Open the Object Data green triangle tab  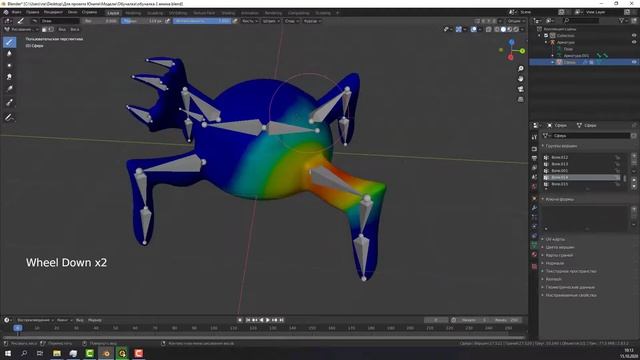535,245
